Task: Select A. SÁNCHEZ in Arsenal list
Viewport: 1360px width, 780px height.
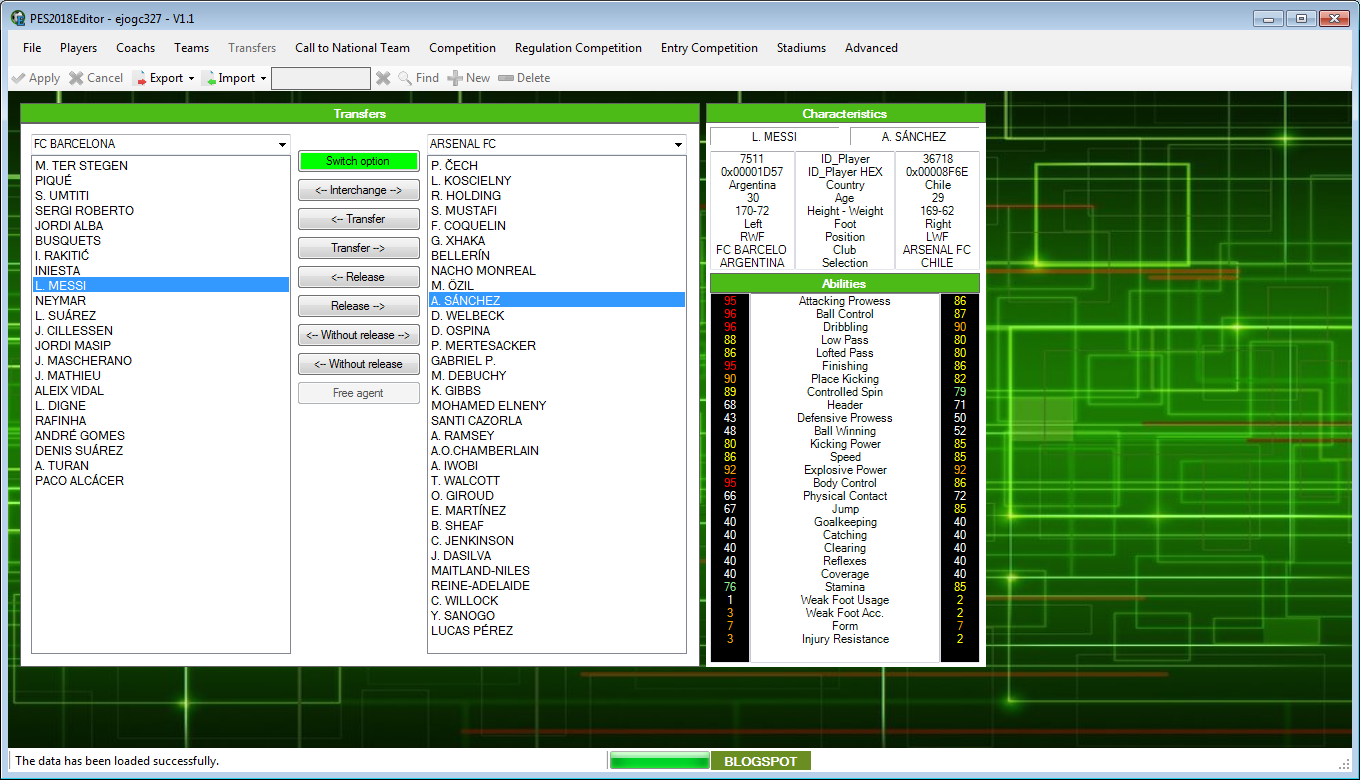Action: pyautogui.click(x=557, y=301)
